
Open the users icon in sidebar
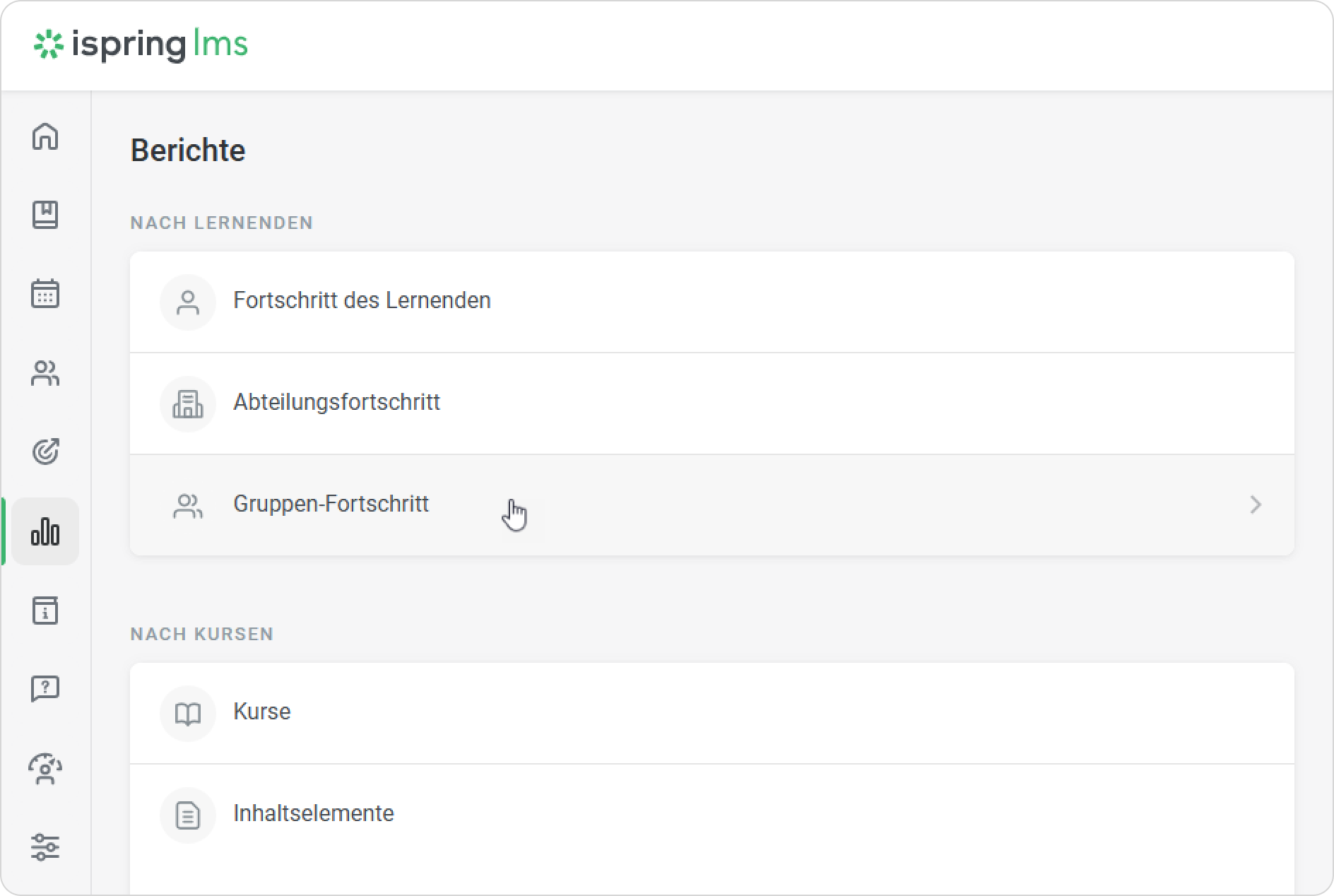[45, 373]
